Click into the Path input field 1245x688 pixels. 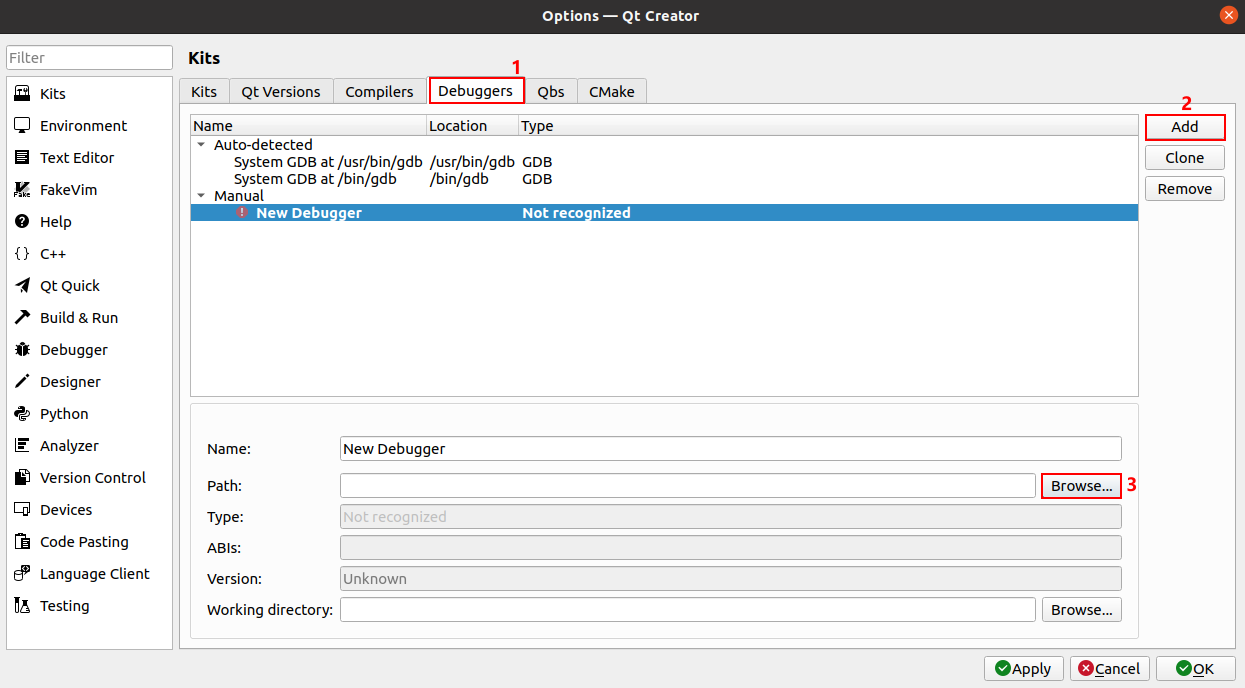688,486
